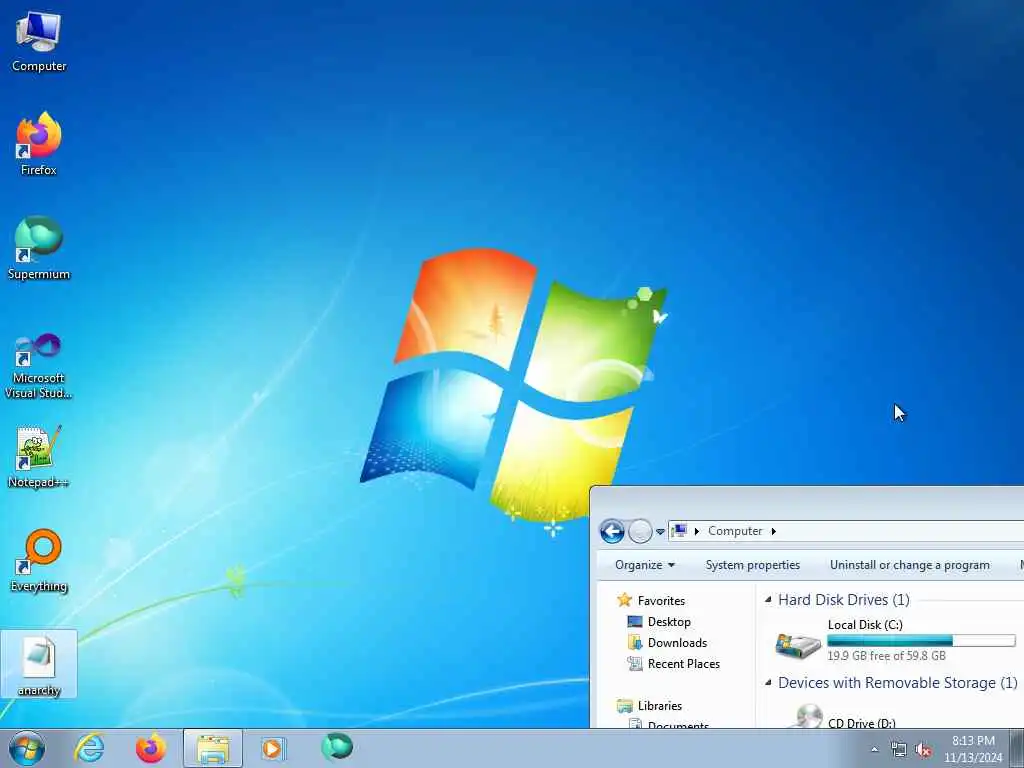Go back in the Explorer window
The image size is (1024, 768).
(612, 531)
